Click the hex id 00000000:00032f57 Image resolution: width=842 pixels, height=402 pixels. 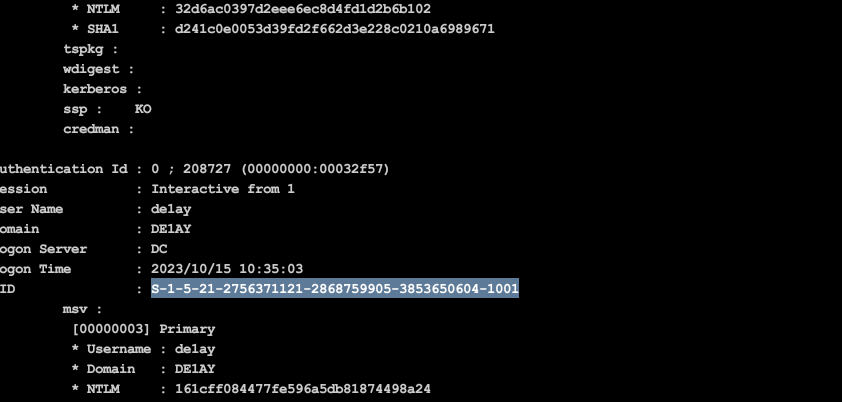pos(315,169)
